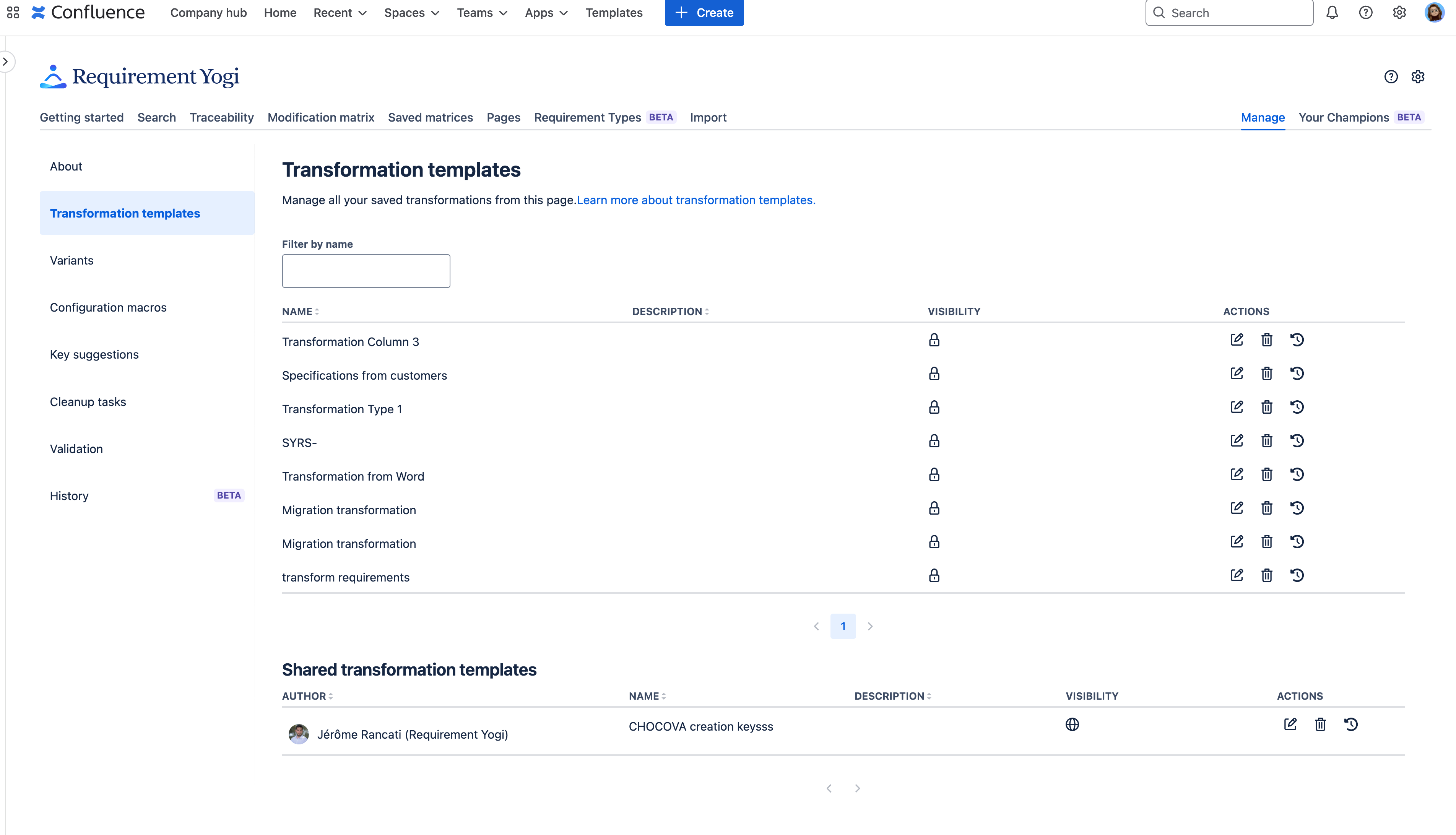This screenshot has width=1456, height=835.
Task: Open Requirement Yogi settings gear
Action: 1418,77
